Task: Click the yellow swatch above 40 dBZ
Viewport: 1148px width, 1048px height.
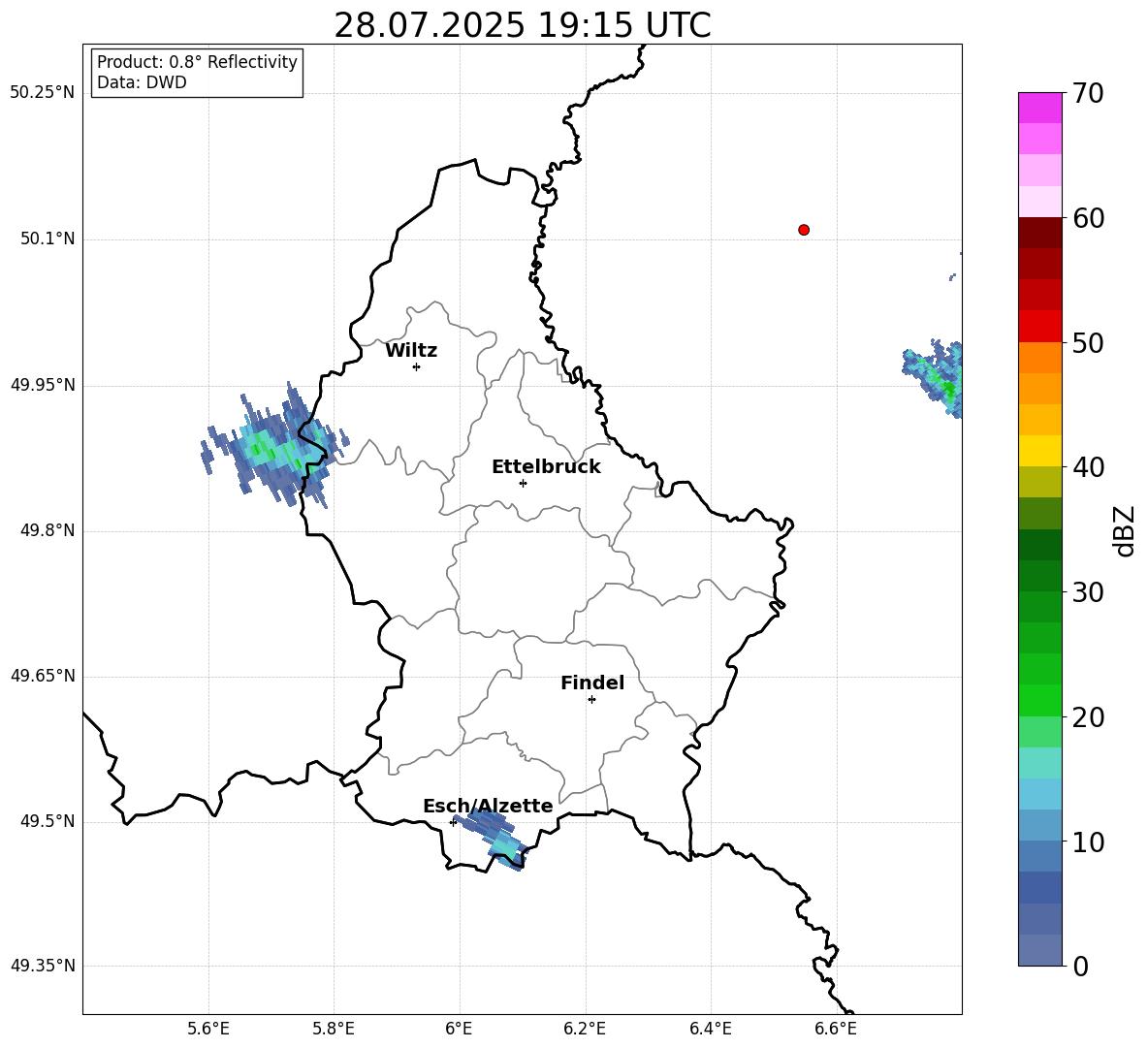Action: coord(1039,451)
